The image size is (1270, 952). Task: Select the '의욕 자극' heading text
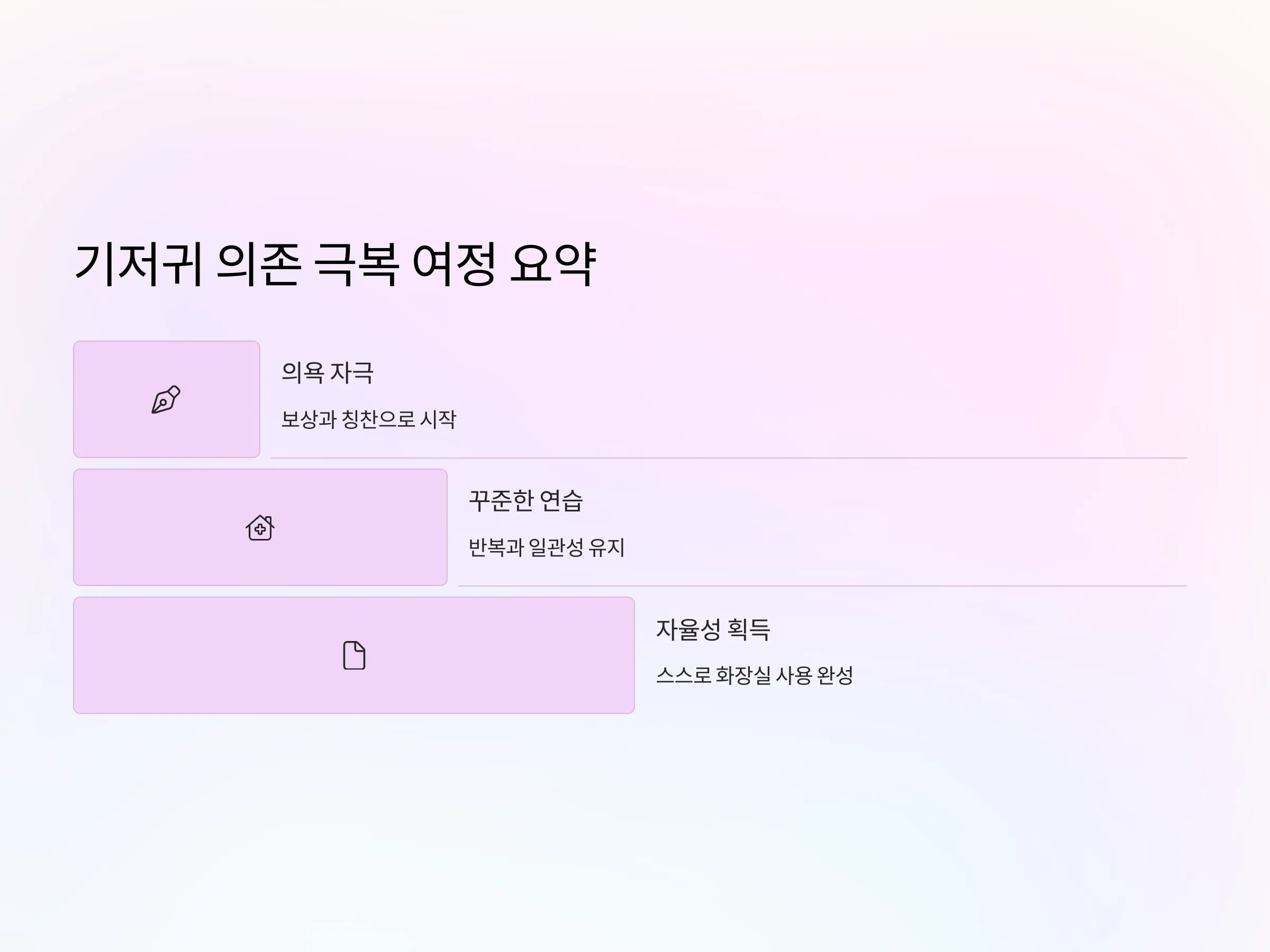[x=328, y=373]
